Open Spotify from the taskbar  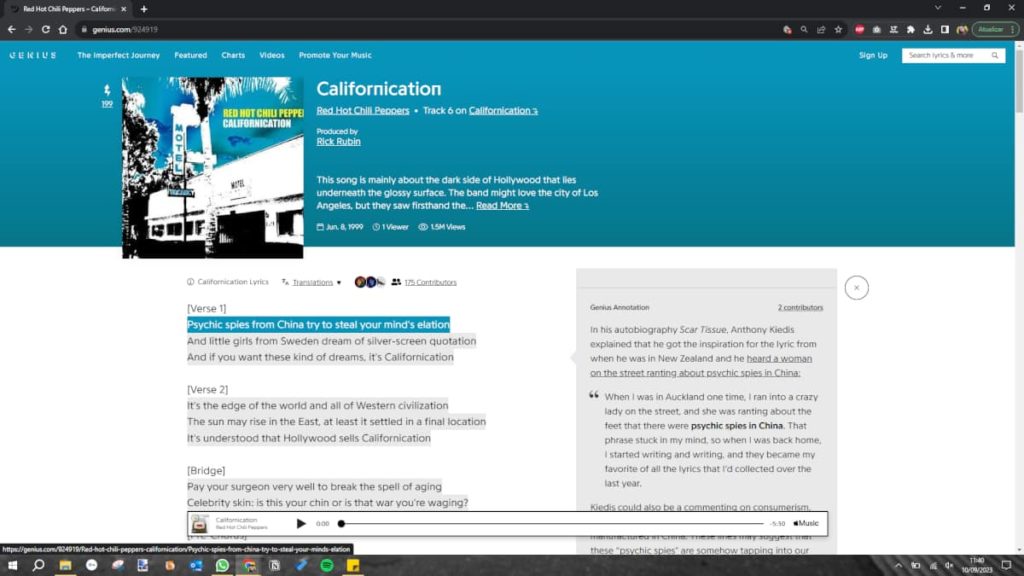coord(327,565)
